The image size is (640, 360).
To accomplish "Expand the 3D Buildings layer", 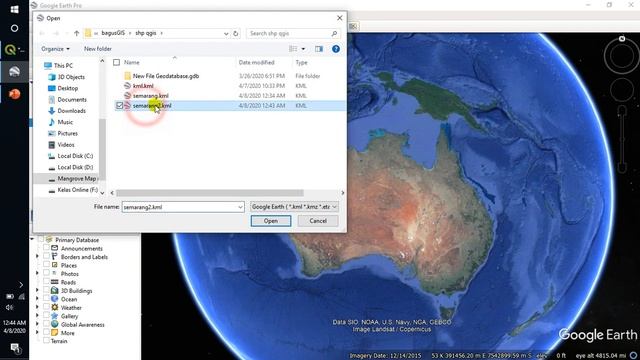I will [x=38, y=291].
